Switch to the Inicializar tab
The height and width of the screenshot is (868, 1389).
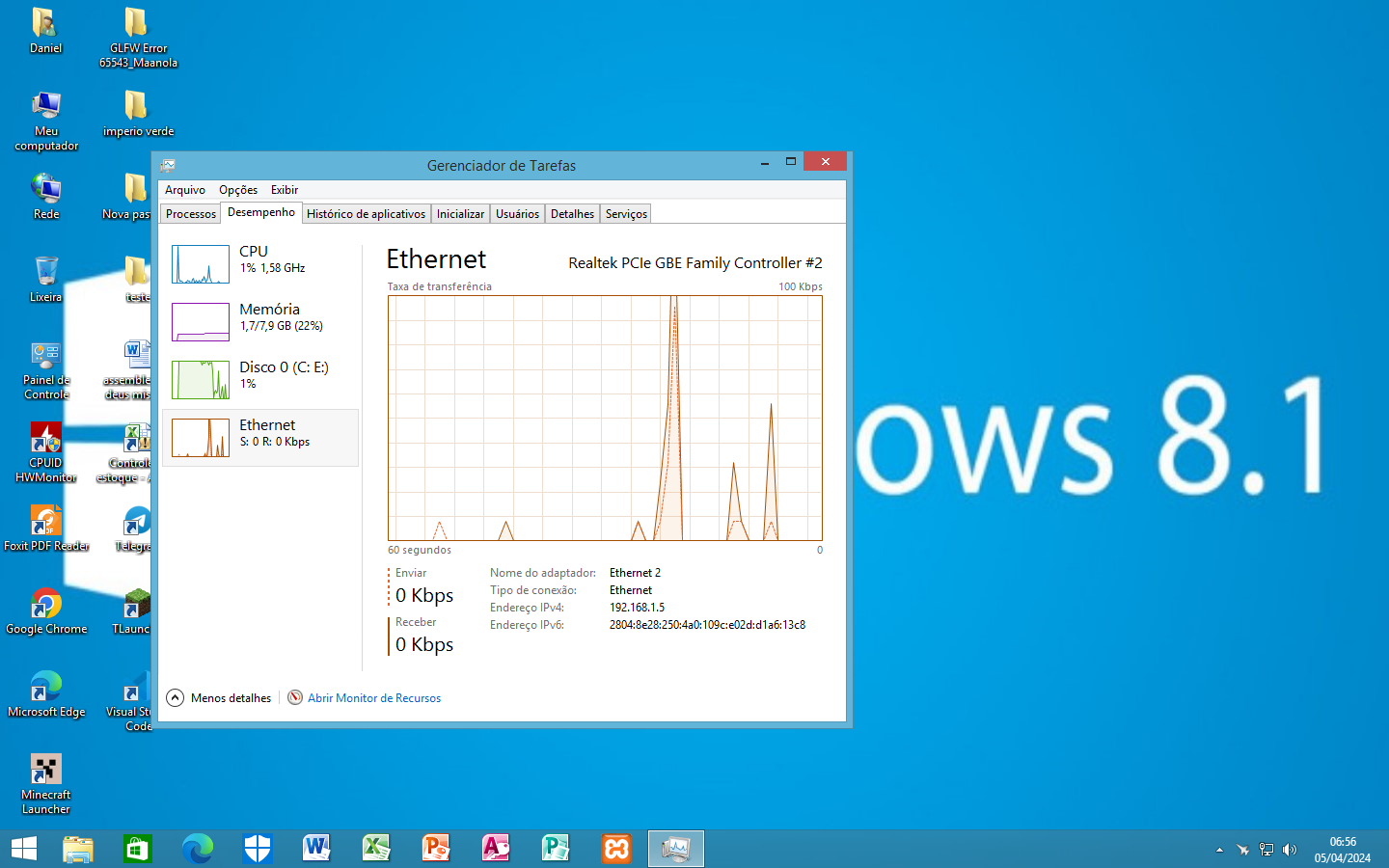[460, 214]
